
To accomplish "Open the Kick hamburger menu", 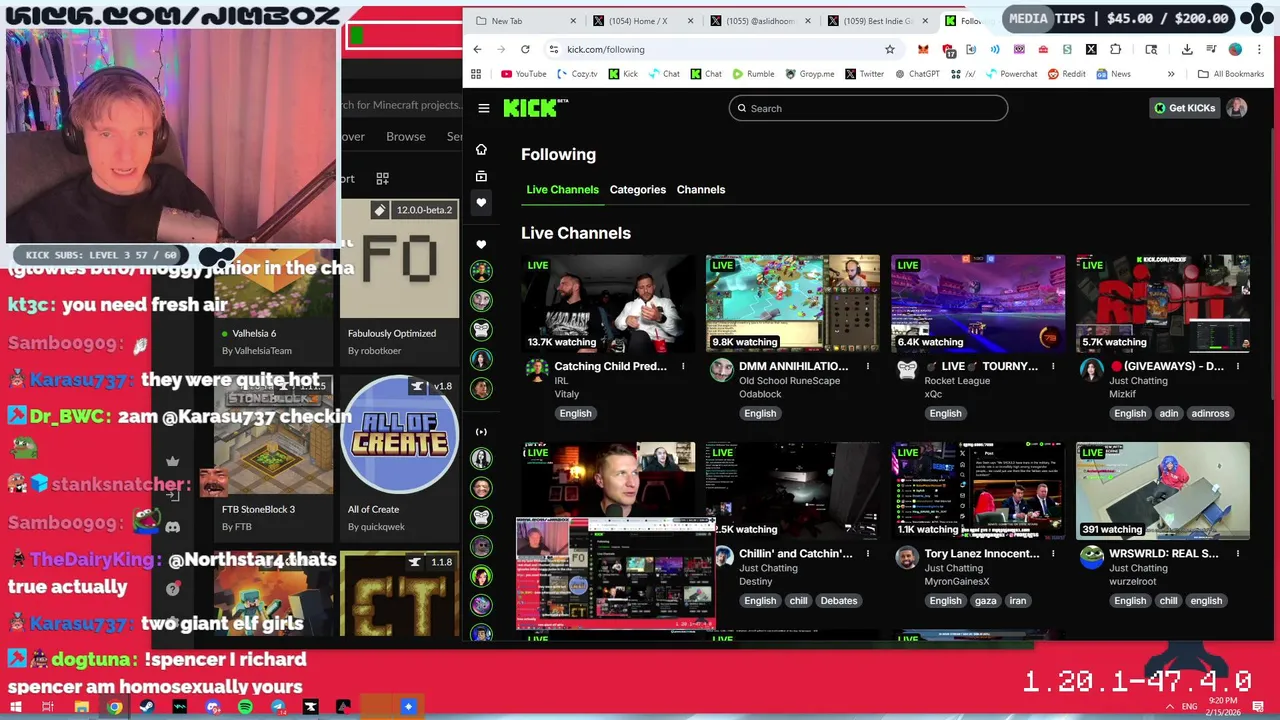I will (x=484, y=108).
